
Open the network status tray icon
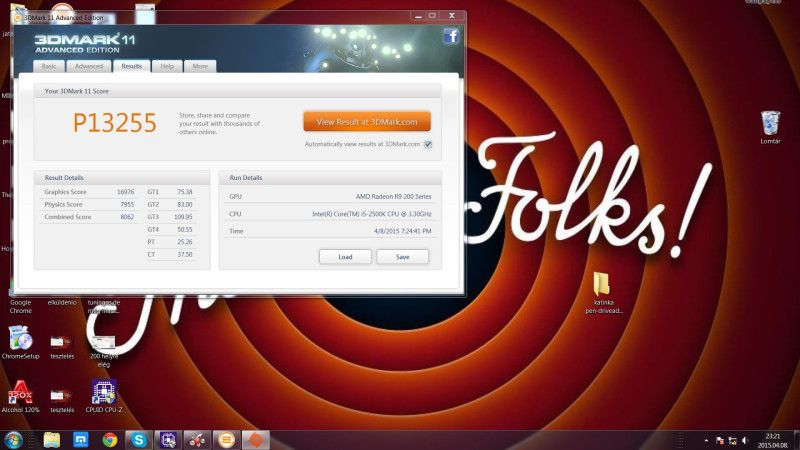point(733,440)
